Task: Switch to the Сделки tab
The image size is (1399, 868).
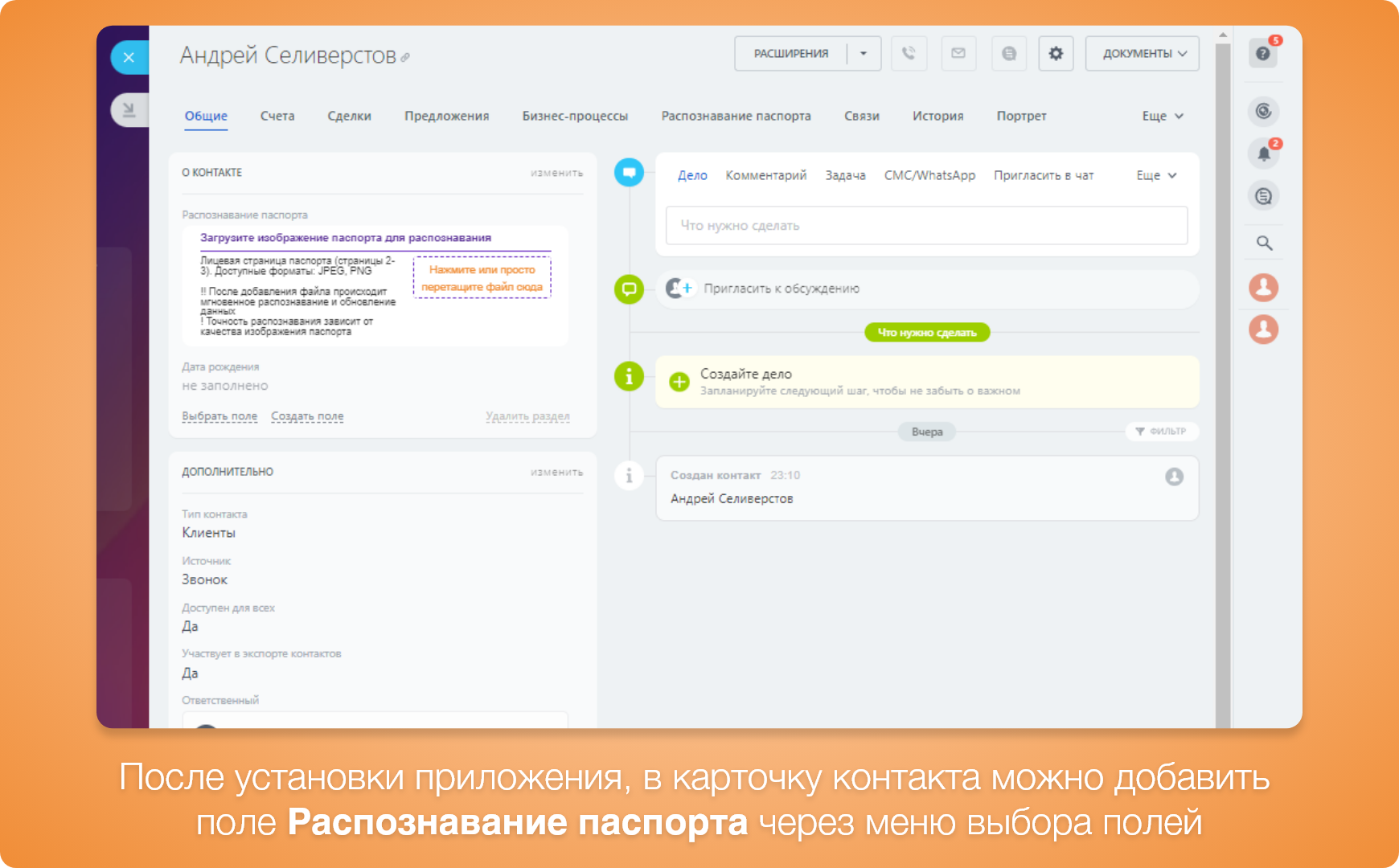Action: (x=349, y=116)
